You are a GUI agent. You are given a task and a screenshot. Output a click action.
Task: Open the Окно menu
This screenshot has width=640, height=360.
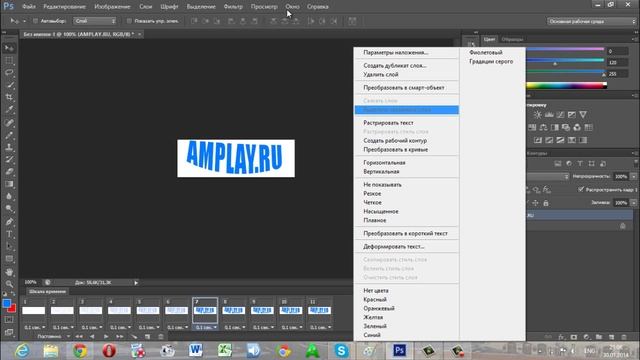pyautogui.click(x=292, y=7)
